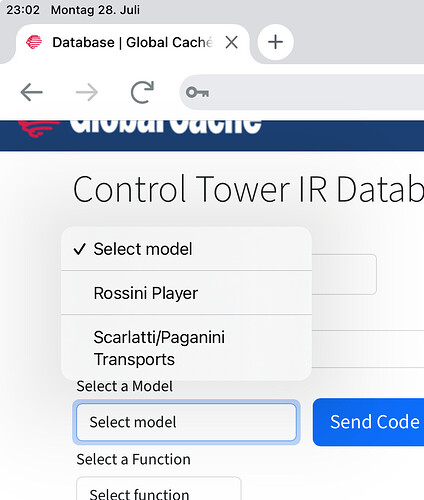This screenshot has width=424, height=500.
Task: Open a new tab with plus button
Action: pos(275,42)
